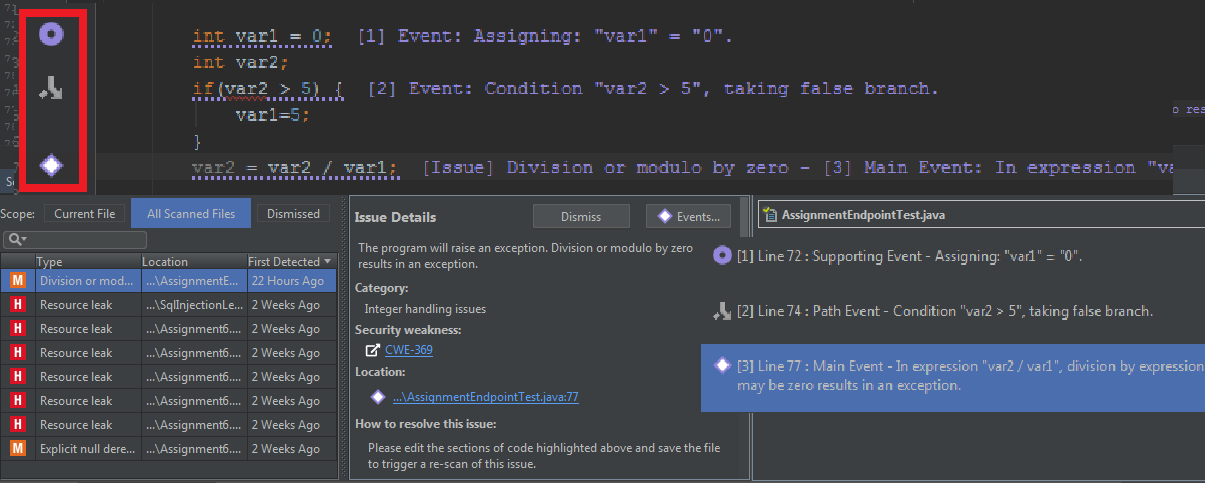Open the search options dropdown magnifier
This screenshot has height=483, width=1205.
tap(15, 240)
